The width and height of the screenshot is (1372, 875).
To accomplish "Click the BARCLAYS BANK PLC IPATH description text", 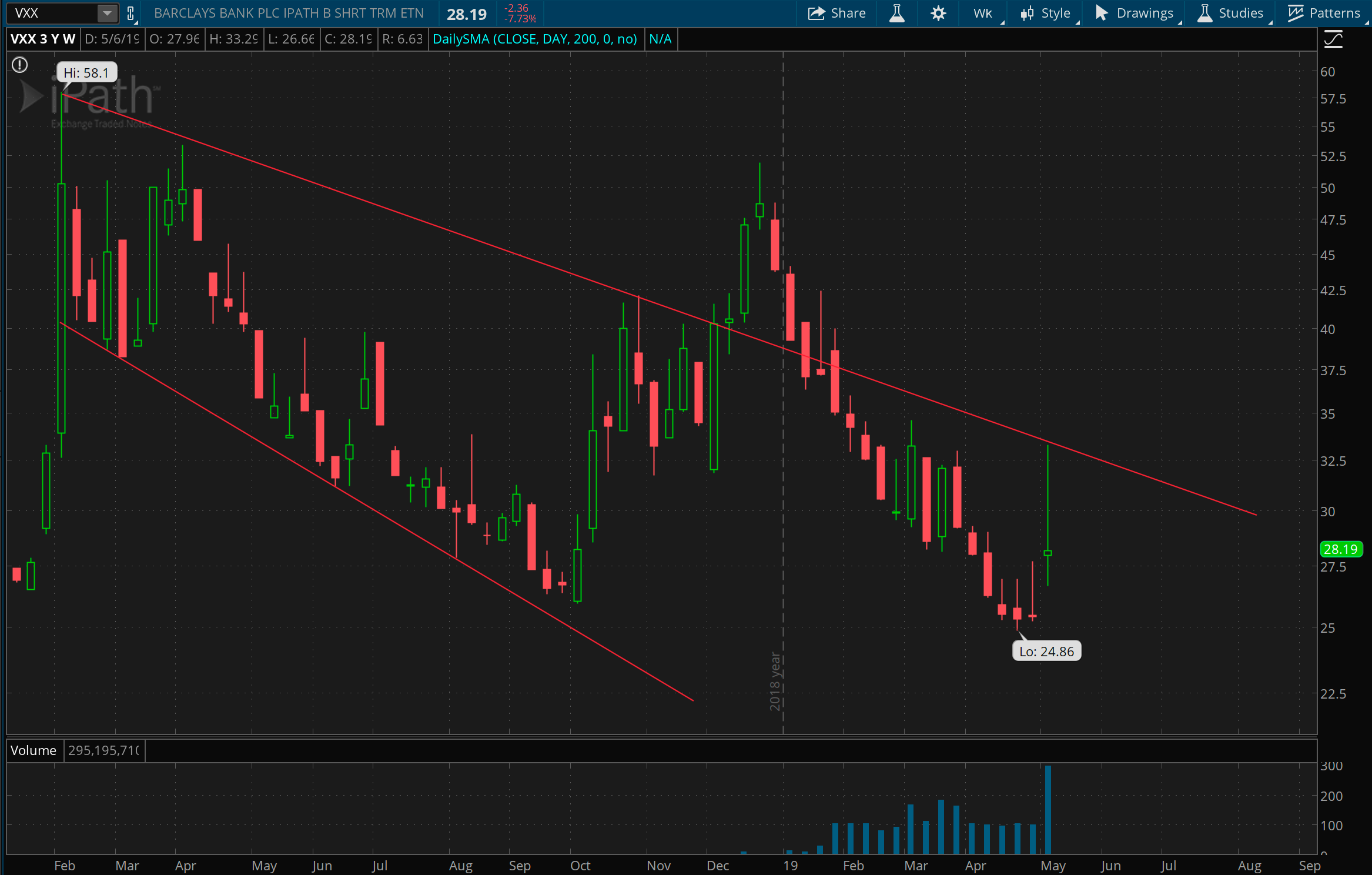I will click(289, 13).
